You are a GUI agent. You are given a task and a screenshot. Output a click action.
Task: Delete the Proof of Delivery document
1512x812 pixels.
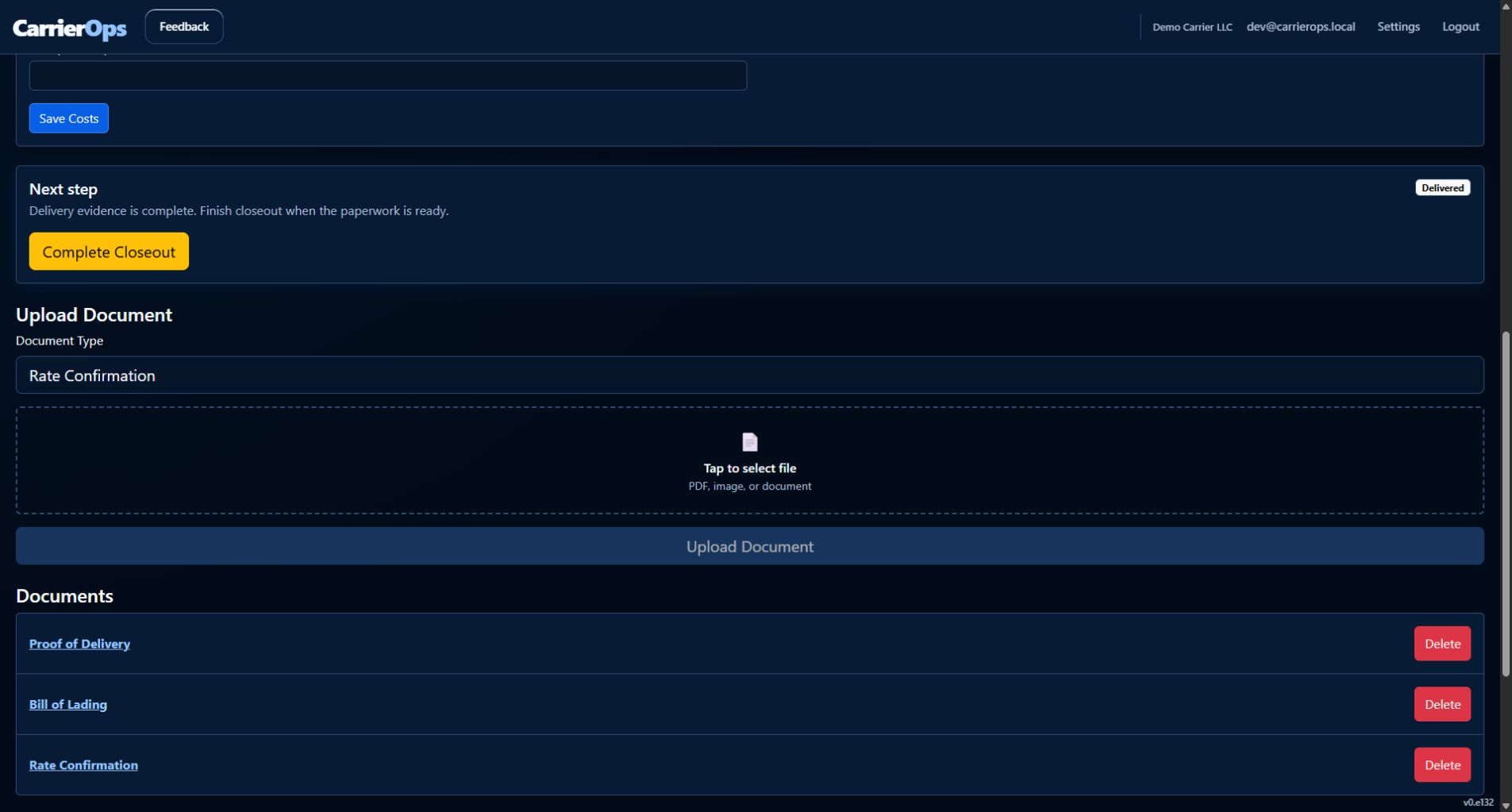pos(1442,644)
